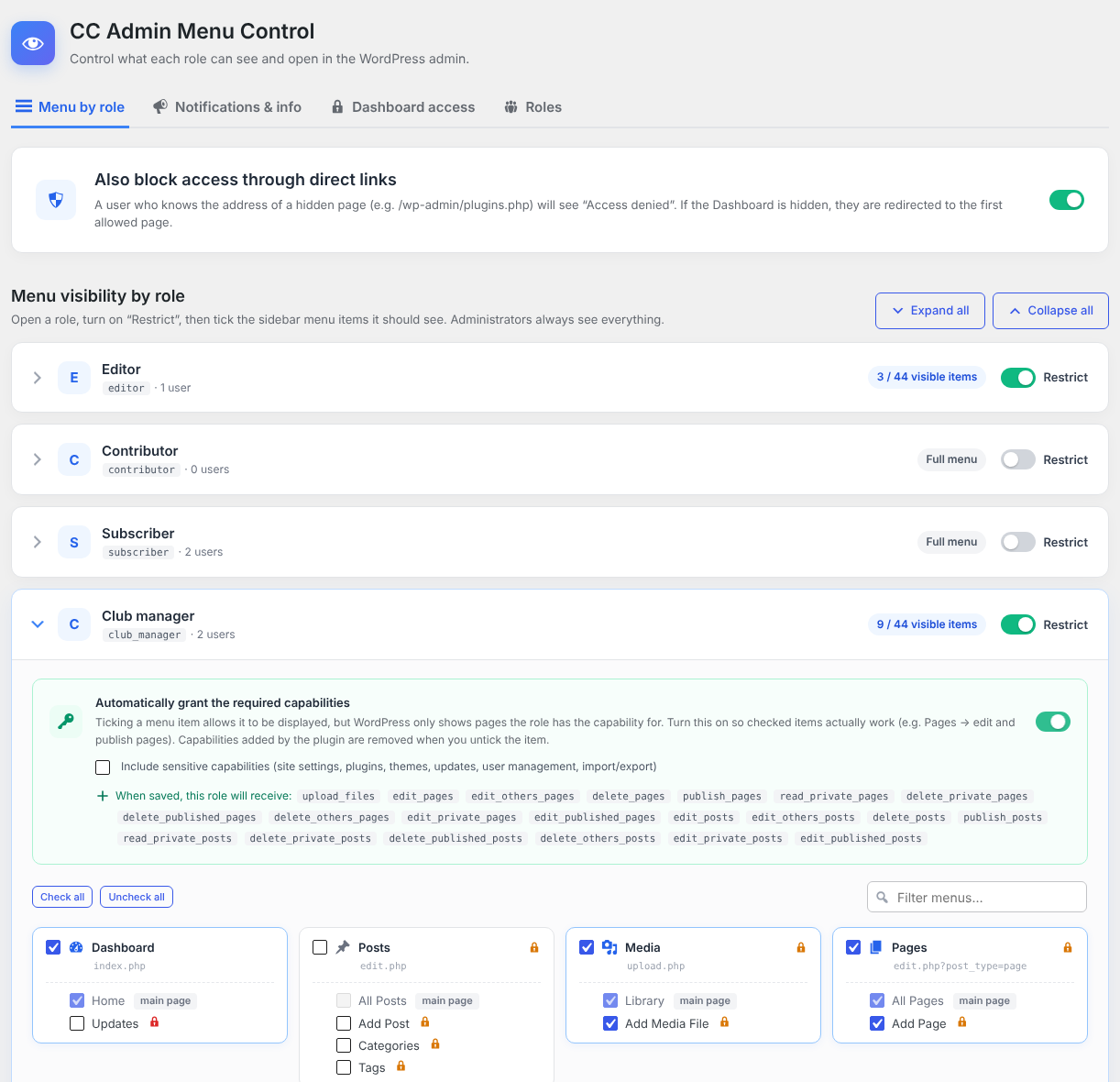Viewport: 1120px width, 1082px height.
Task: Click the 'Uncheck all' button
Action: 137,897
